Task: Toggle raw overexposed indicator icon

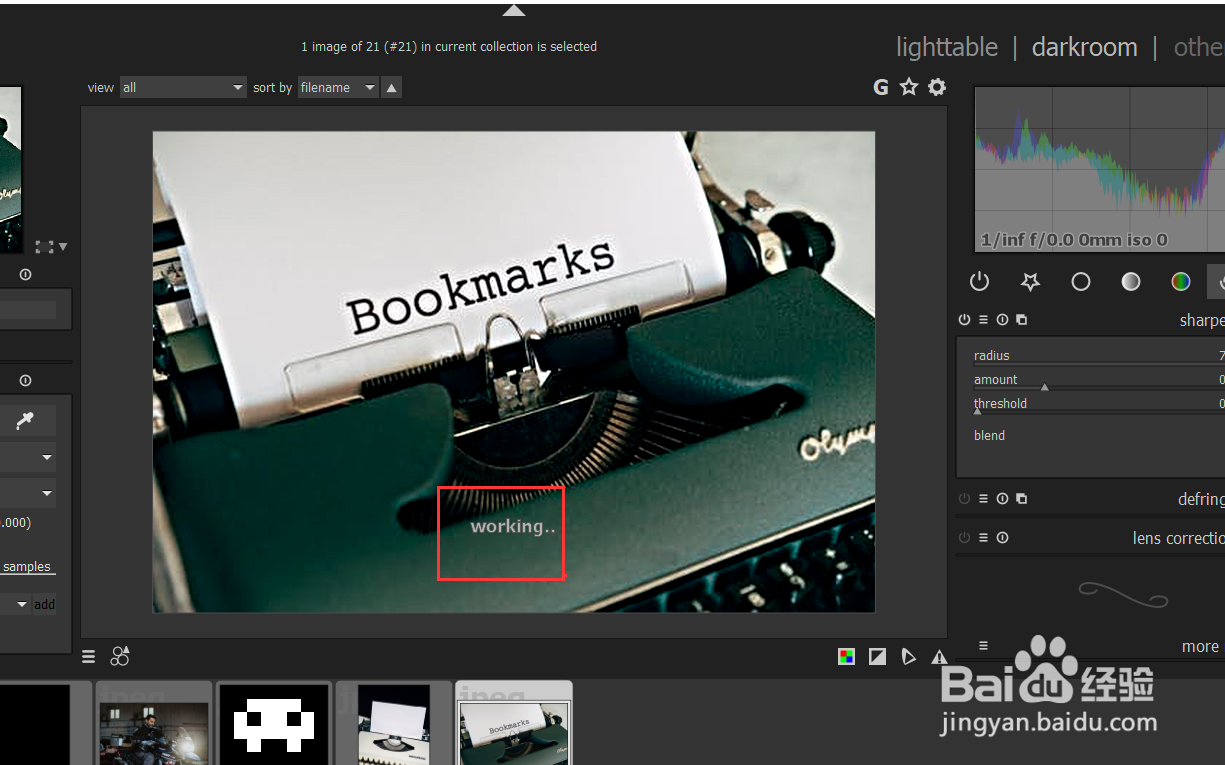Action: [x=877, y=657]
